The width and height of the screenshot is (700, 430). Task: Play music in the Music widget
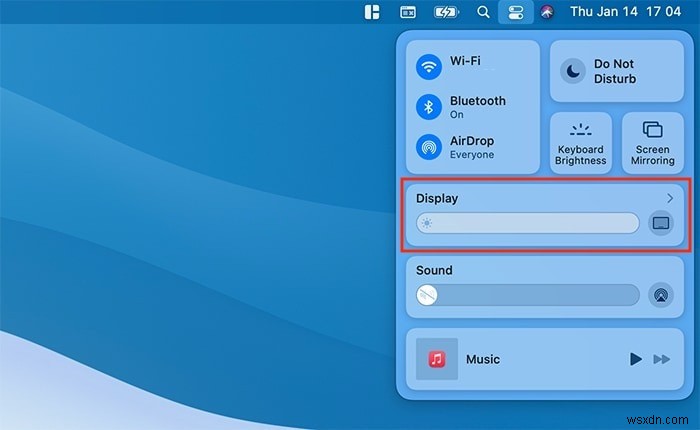[x=635, y=359]
